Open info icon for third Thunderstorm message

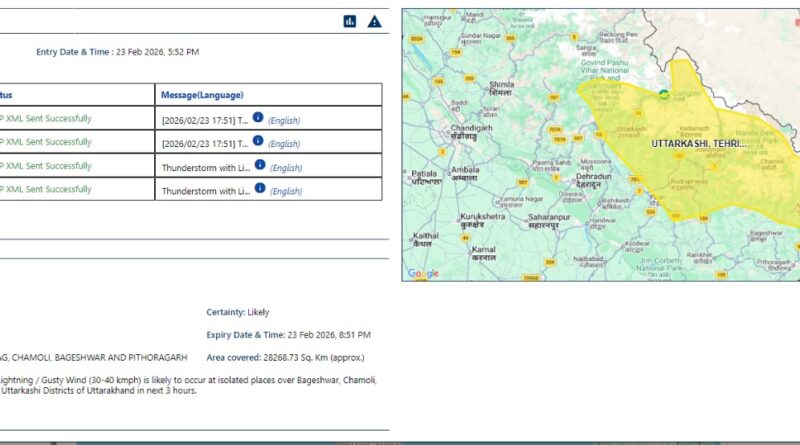(259, 165)
